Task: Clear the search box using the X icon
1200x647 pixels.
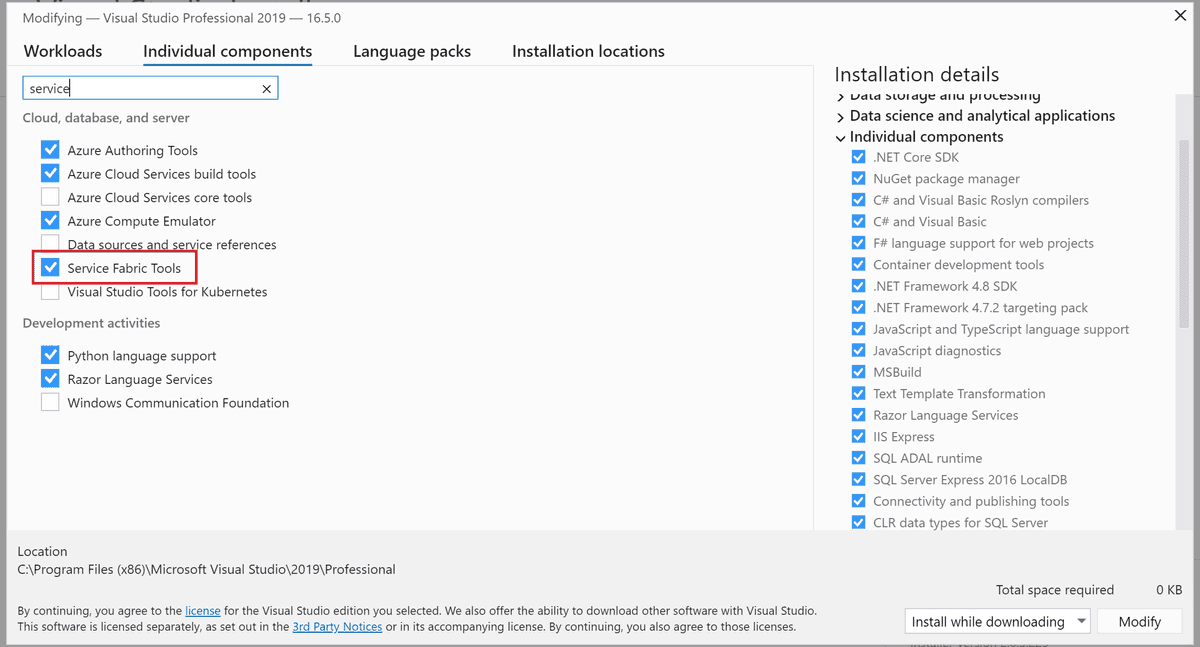Action: click(266, 88)
